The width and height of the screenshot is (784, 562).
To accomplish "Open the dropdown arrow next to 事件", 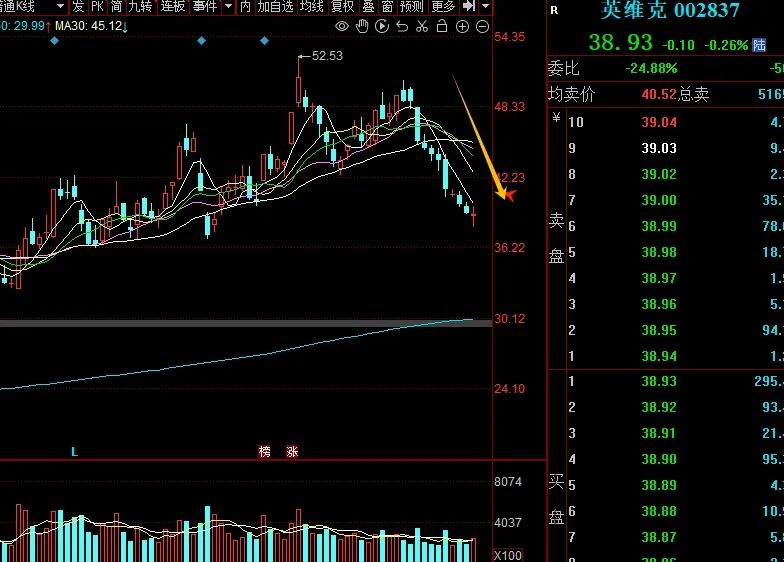I will click(228, 6).
